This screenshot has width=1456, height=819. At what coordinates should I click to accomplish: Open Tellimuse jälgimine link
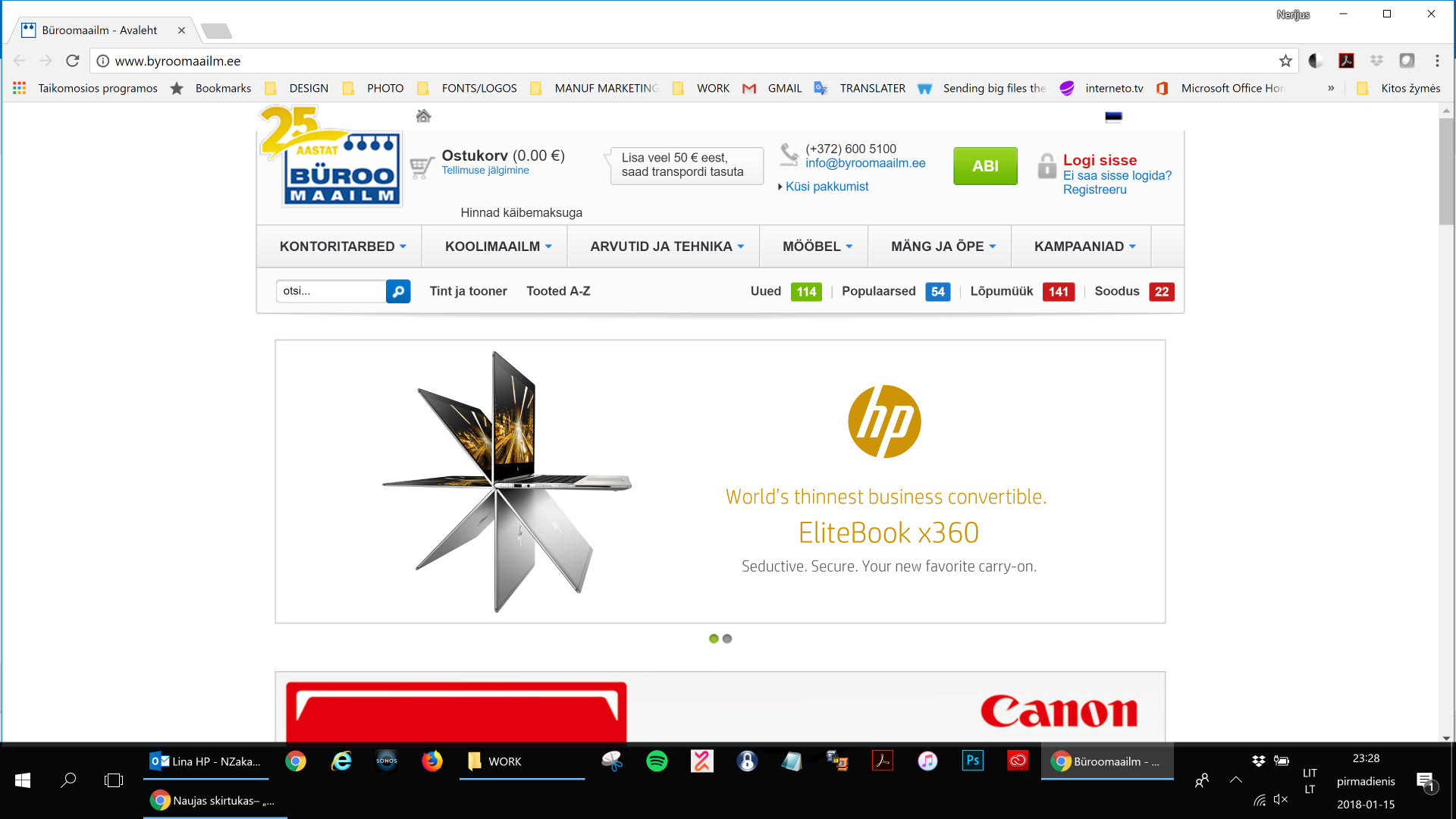pos(485,171)
